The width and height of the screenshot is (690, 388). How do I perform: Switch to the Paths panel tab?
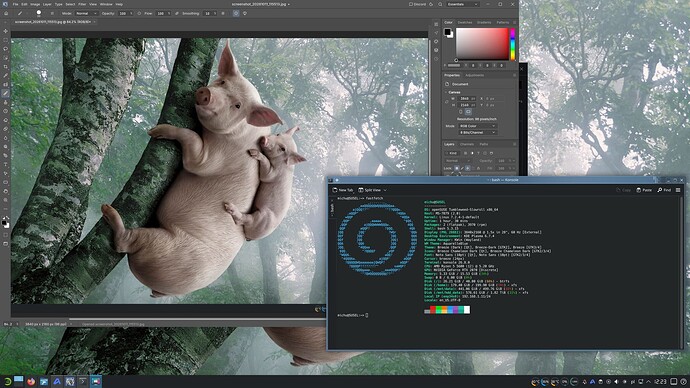pyautogui.click(x=484, y=144)
